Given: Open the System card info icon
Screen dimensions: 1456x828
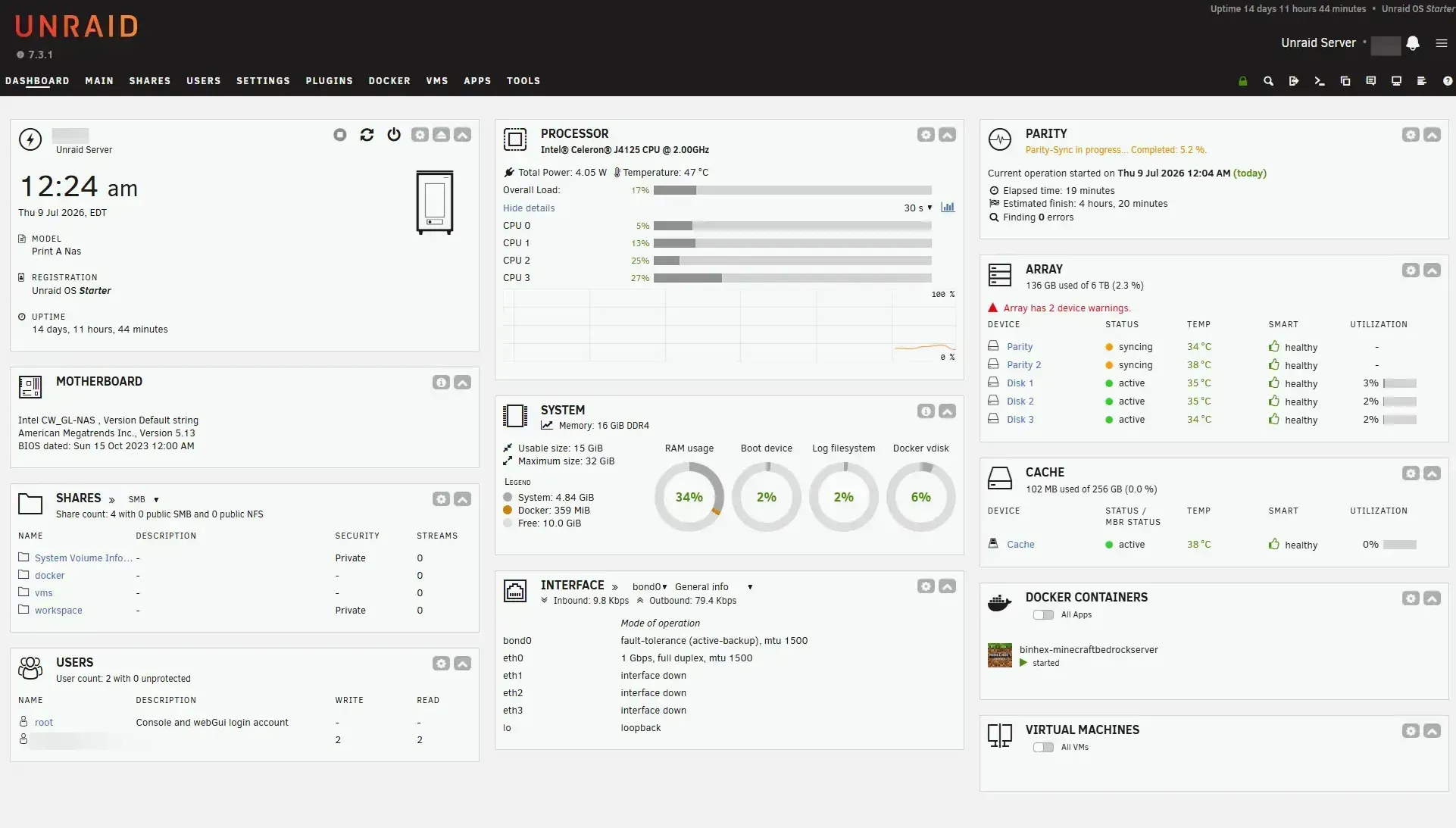Looking at the screenshot, I should 926,411.
